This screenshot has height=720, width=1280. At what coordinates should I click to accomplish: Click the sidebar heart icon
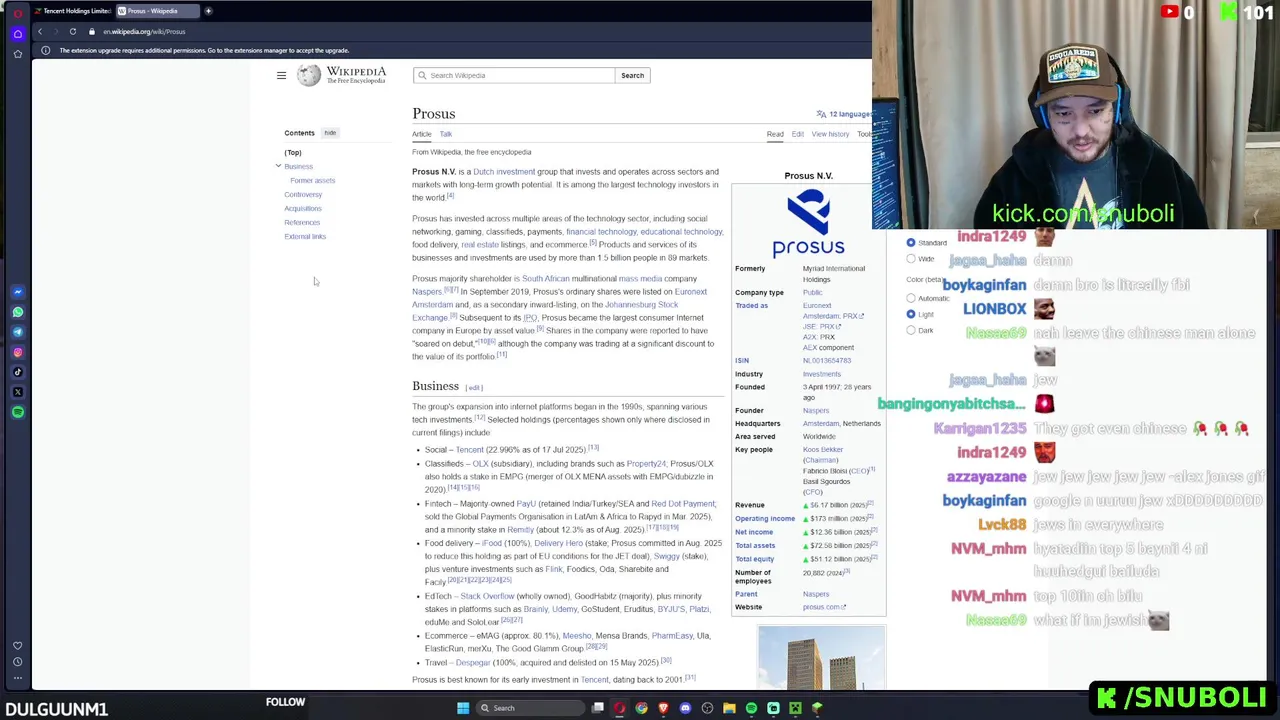point(18,646)
